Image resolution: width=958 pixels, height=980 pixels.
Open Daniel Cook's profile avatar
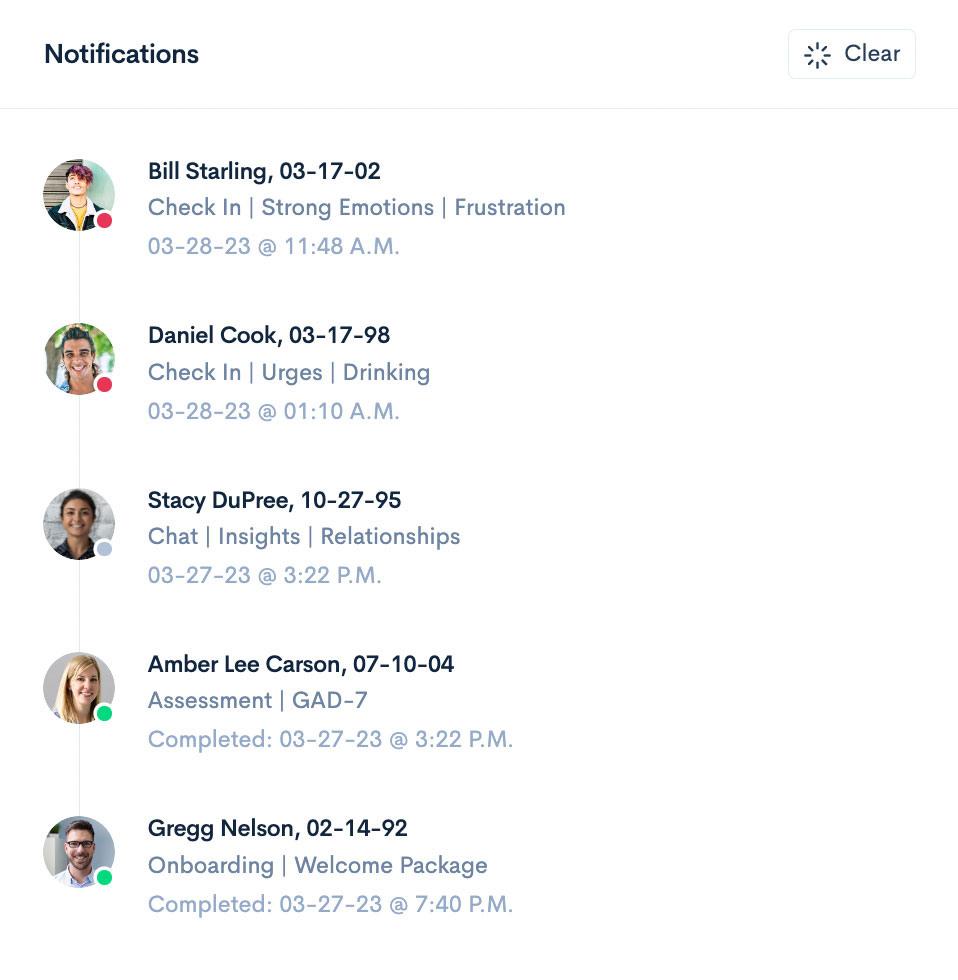(x=78, y=359)
